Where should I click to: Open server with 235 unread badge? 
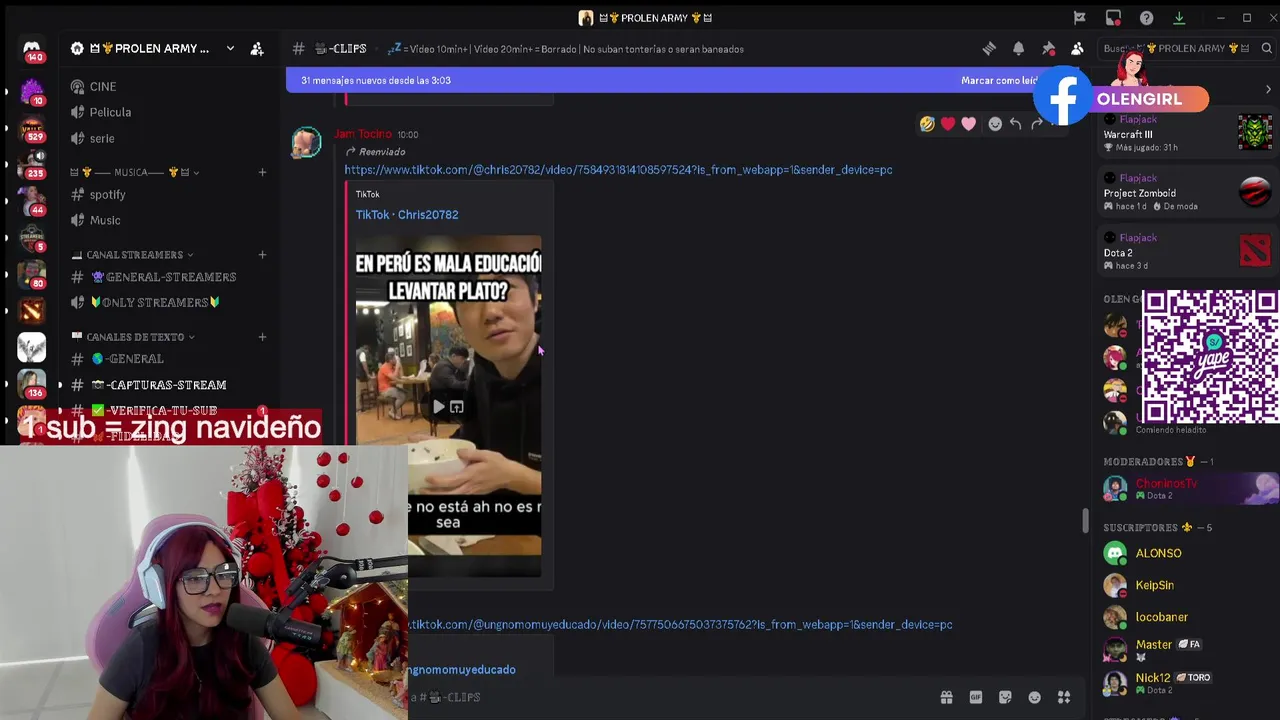coord(32,163)
